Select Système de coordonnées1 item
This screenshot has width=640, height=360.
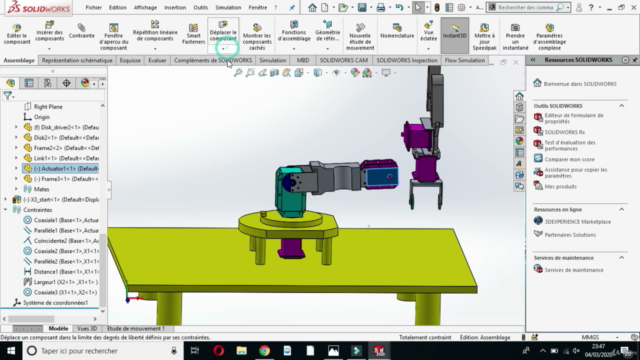[x=51, y=303]
